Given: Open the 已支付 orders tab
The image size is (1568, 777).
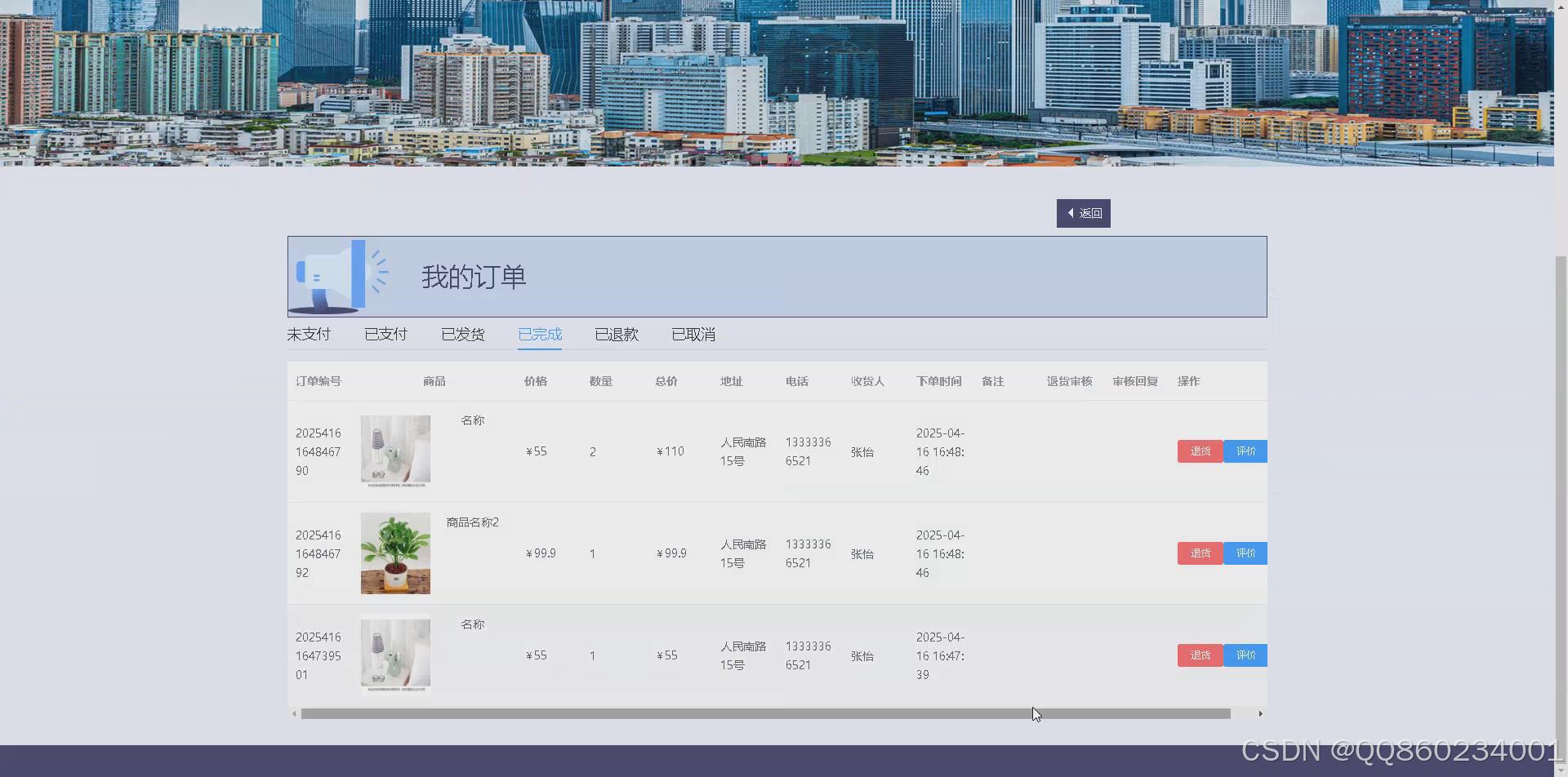Looking at the screenshot, I should pos(385,334).
